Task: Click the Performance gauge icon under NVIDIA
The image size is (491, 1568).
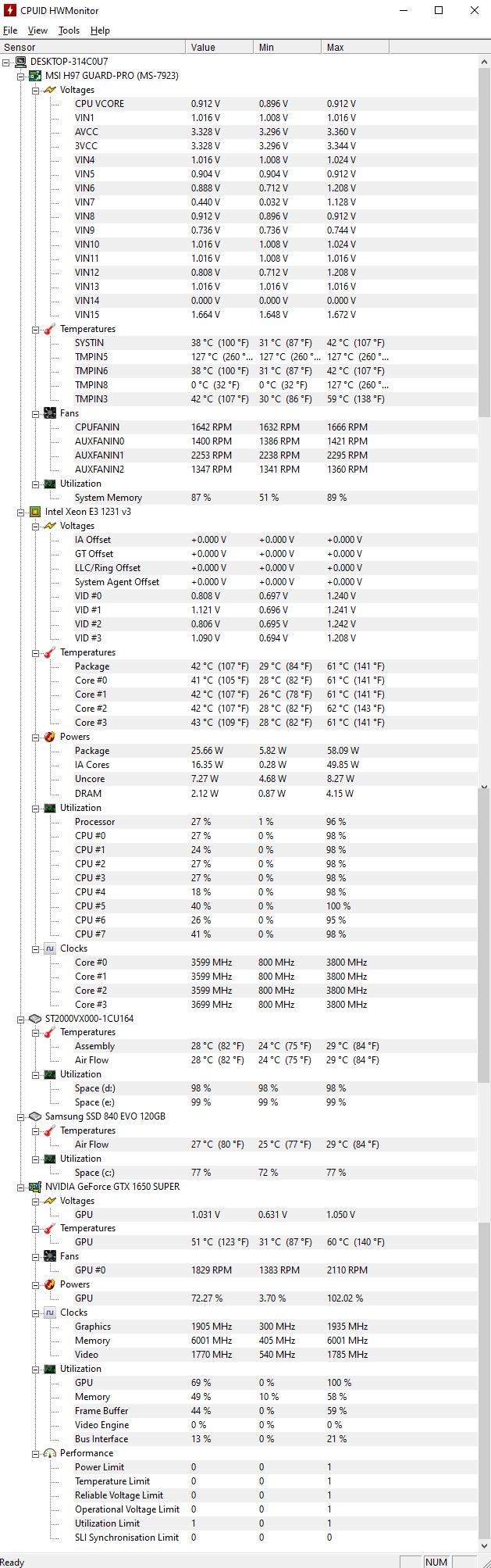Action: coord(50,1454)
